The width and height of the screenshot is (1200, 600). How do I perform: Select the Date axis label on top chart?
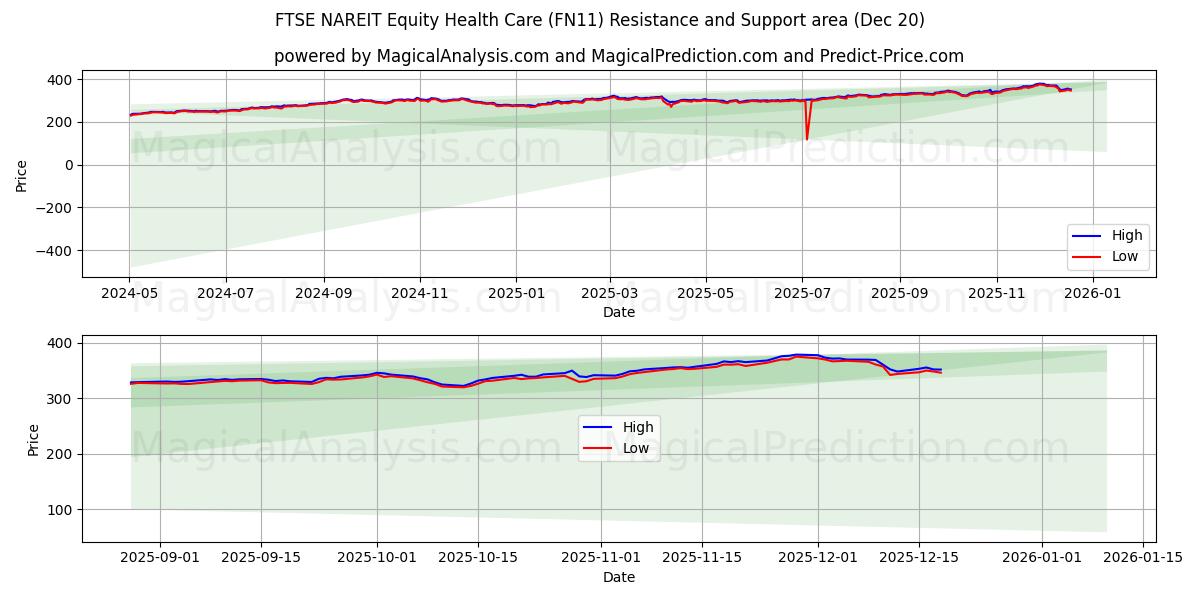click(x=620, y=313)
